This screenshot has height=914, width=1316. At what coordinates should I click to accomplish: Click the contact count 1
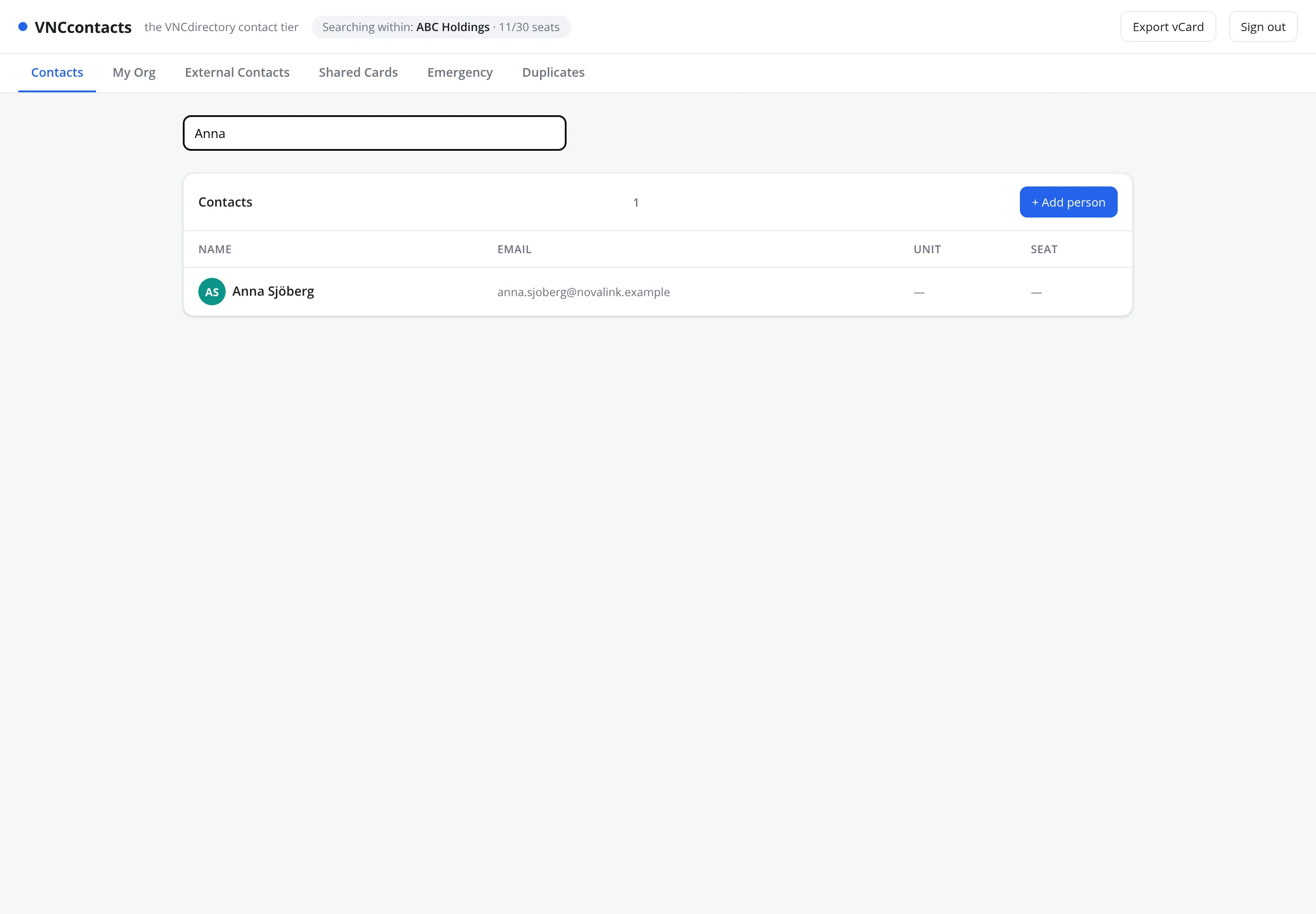[636, 202]
